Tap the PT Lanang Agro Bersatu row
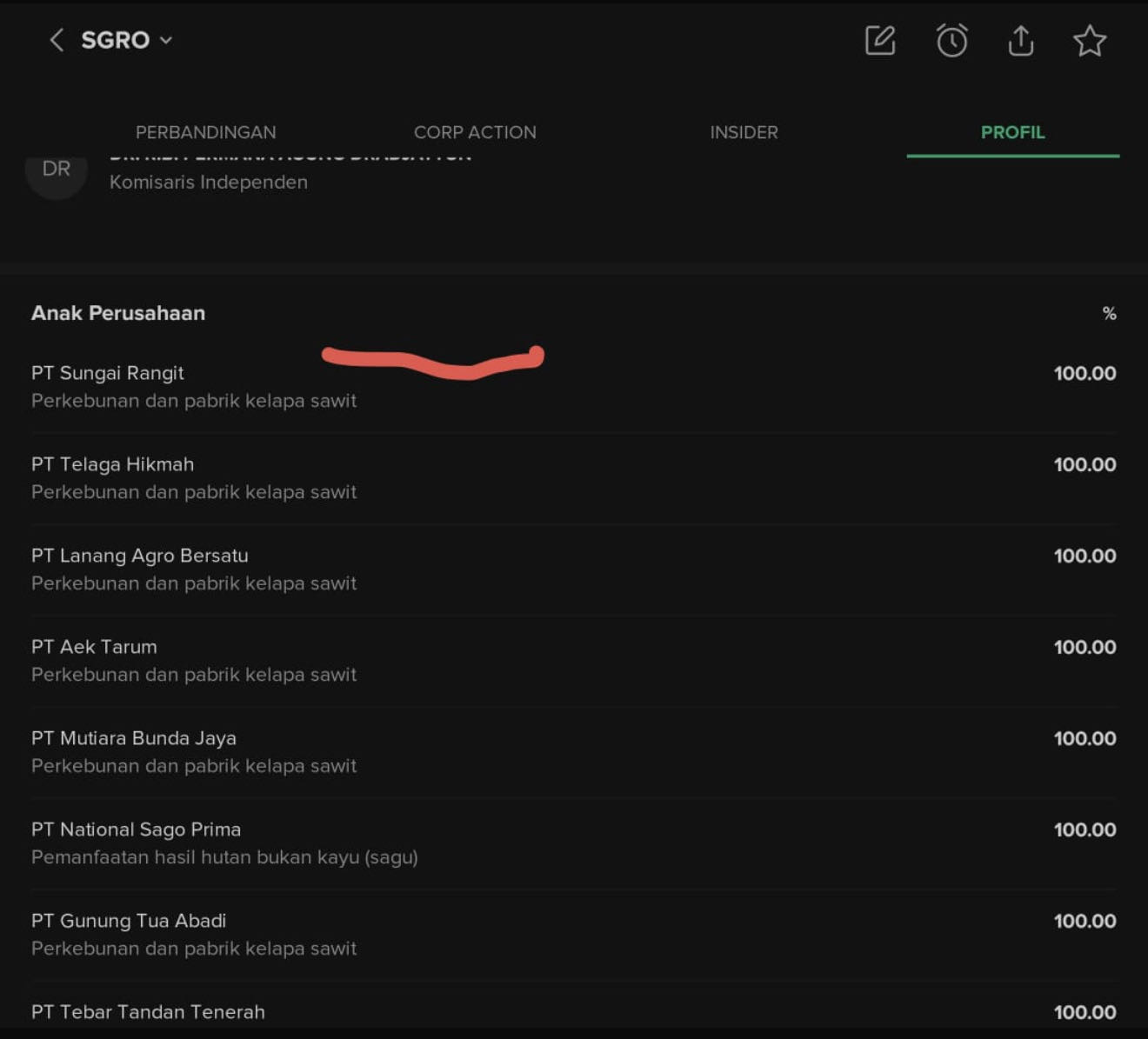The width and height of the screenshot is (1148, 1039). [140, 556]
